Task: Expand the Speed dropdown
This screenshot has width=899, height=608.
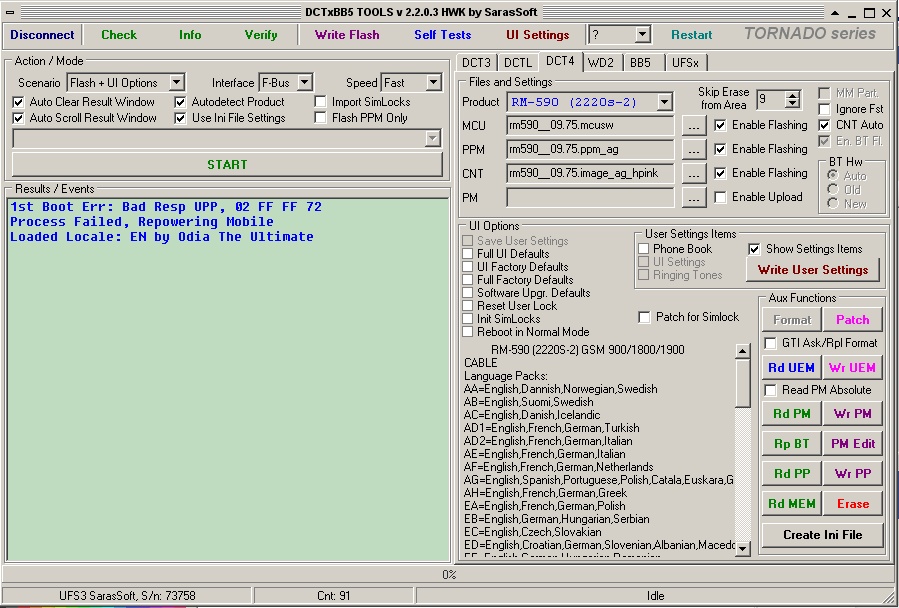Action: click(433, 83)
